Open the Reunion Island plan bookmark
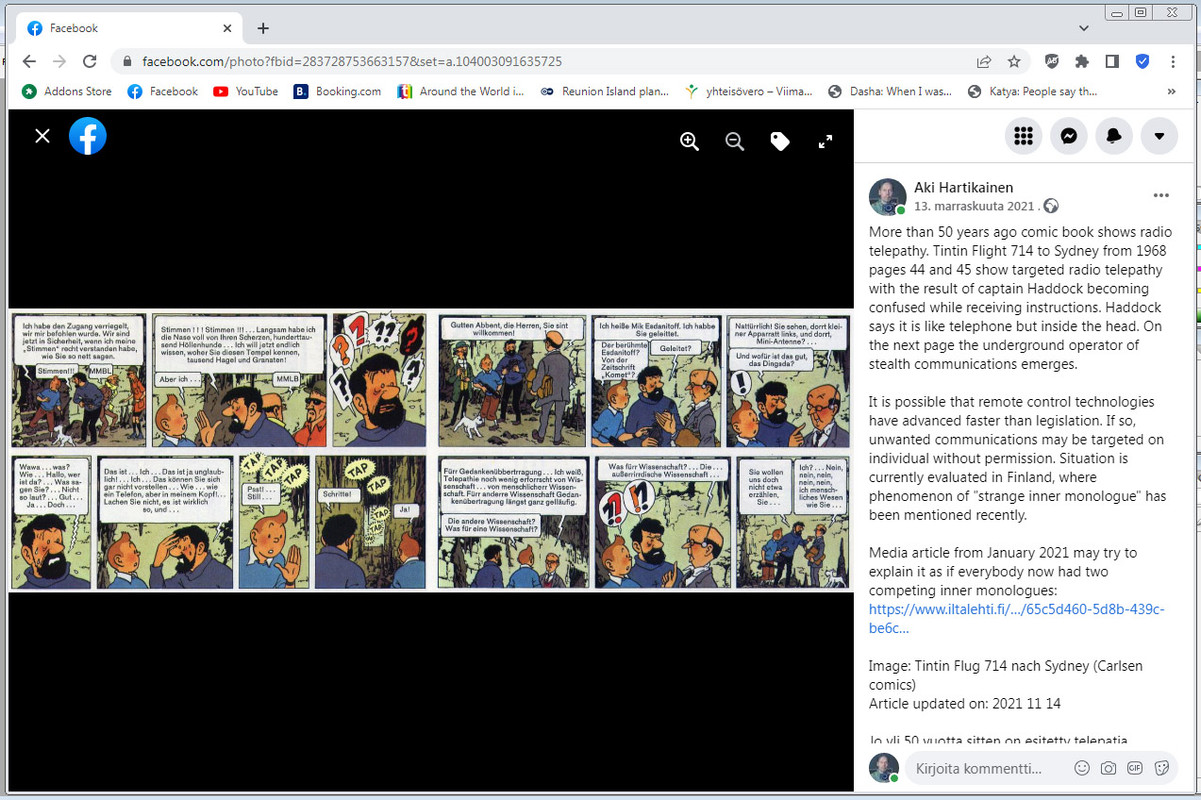 pos(604,91)
